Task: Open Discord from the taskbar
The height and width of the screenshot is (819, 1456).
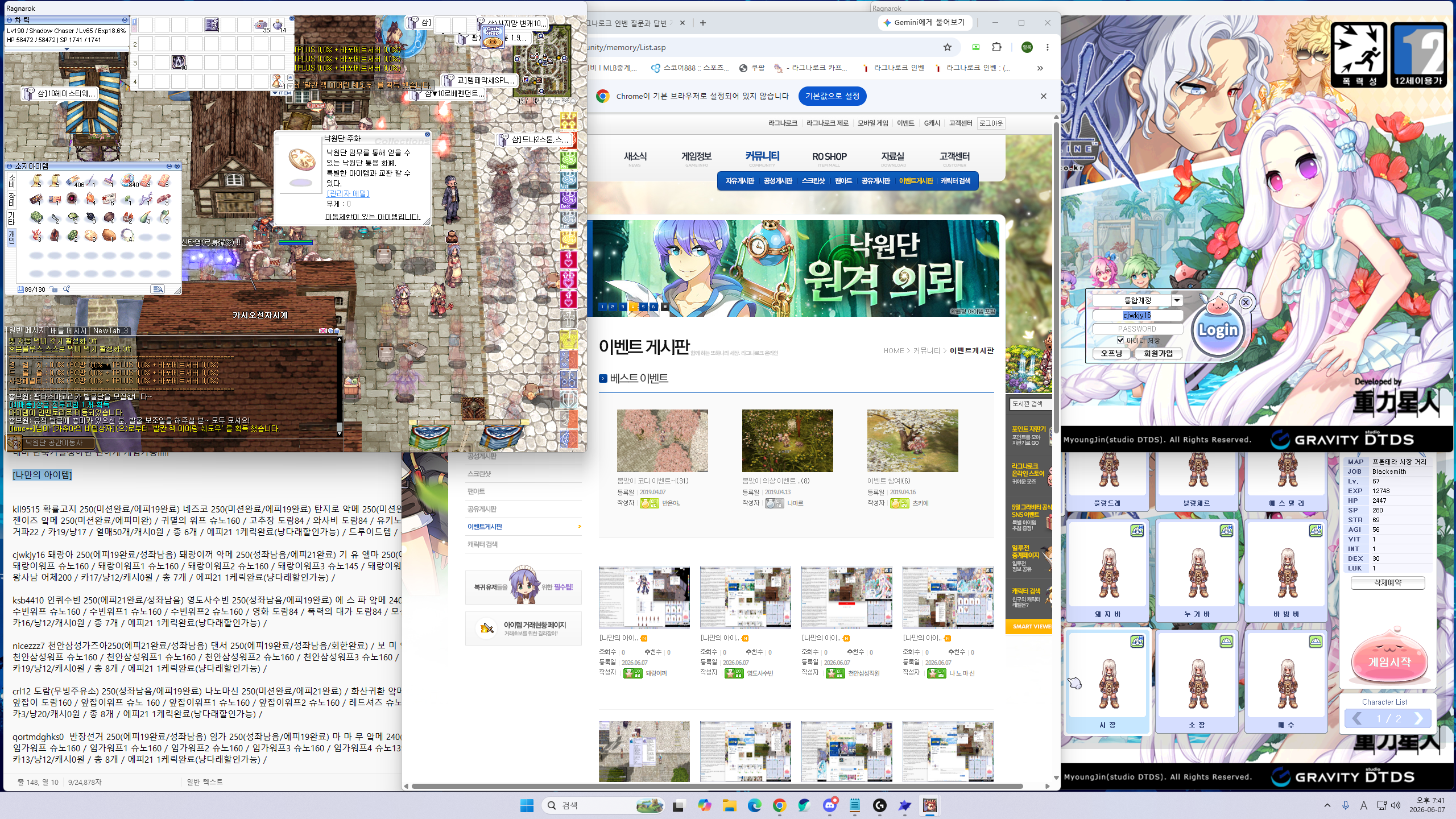Action: click(830, 805)
